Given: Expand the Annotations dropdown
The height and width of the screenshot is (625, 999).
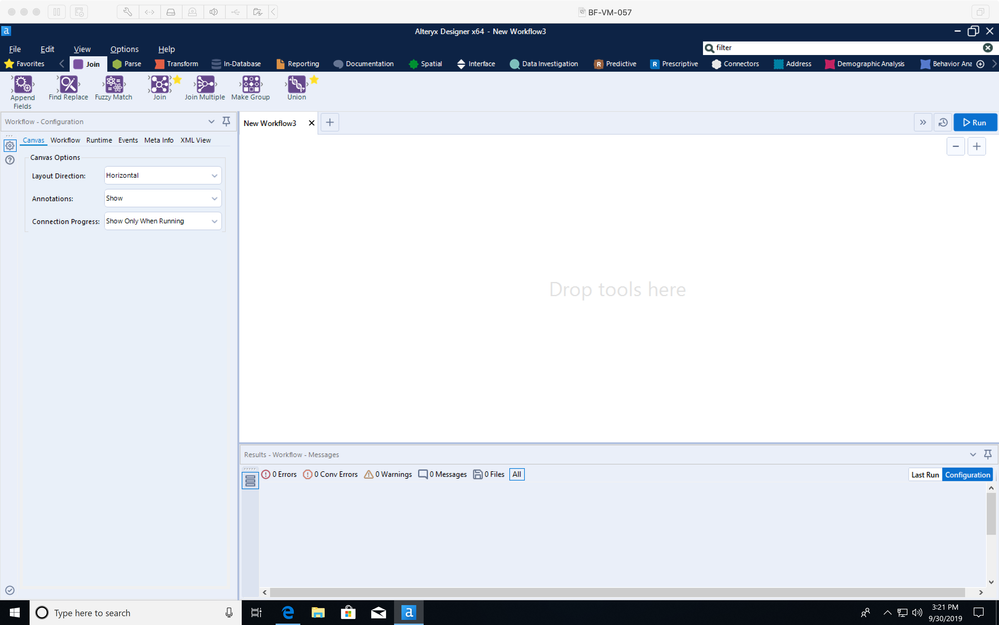Looking at the screenshot, I should [214, 199].
